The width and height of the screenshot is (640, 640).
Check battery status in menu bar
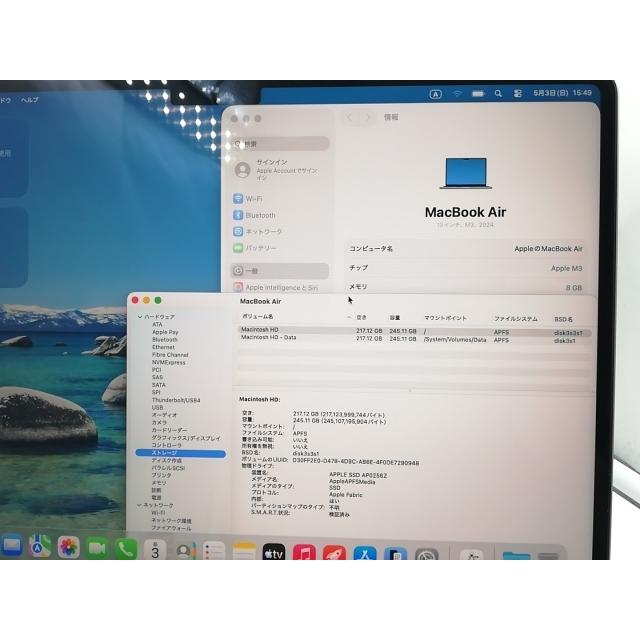click(x=478, y=94)
